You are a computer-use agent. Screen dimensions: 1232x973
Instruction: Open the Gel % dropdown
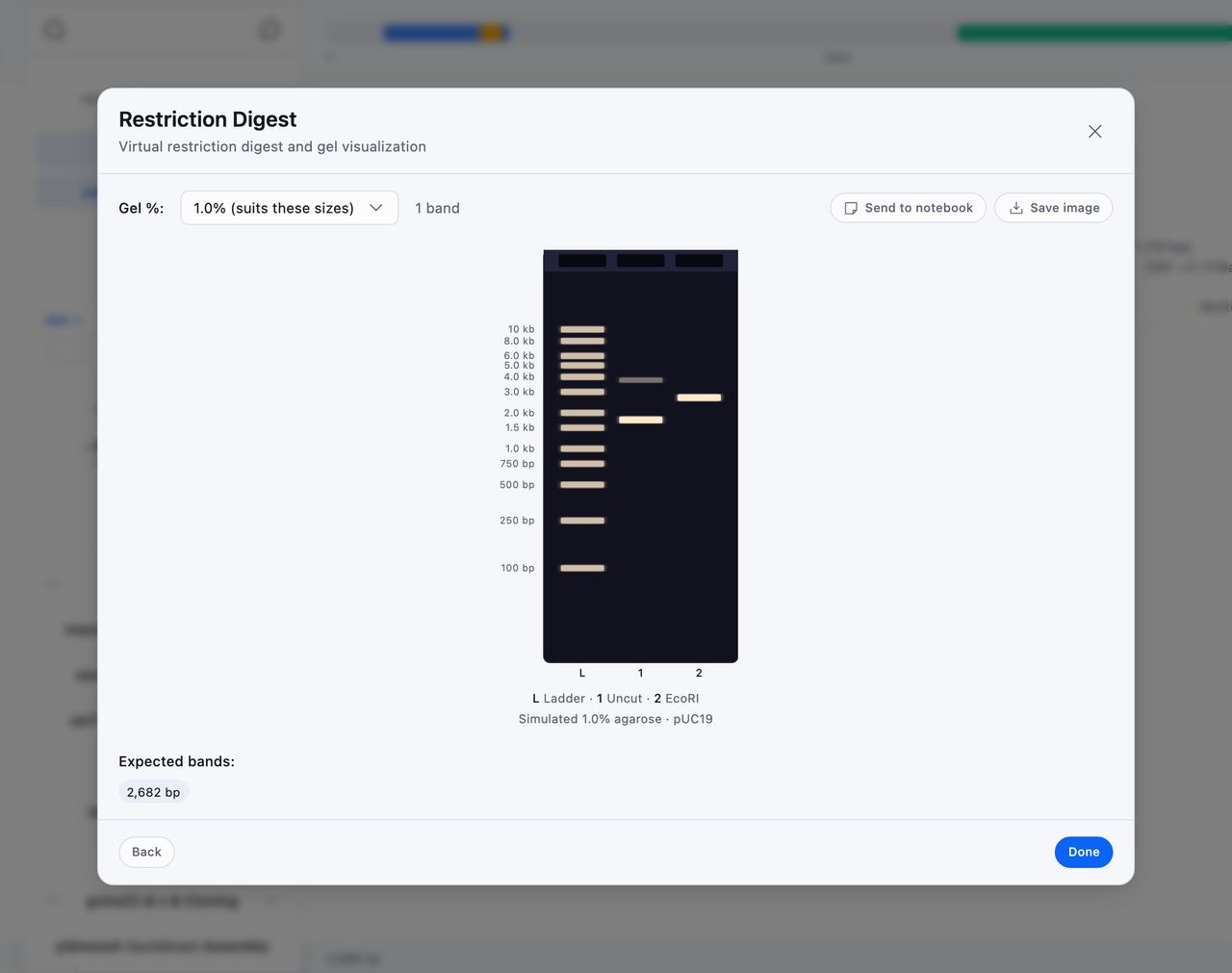pos(290,208)
